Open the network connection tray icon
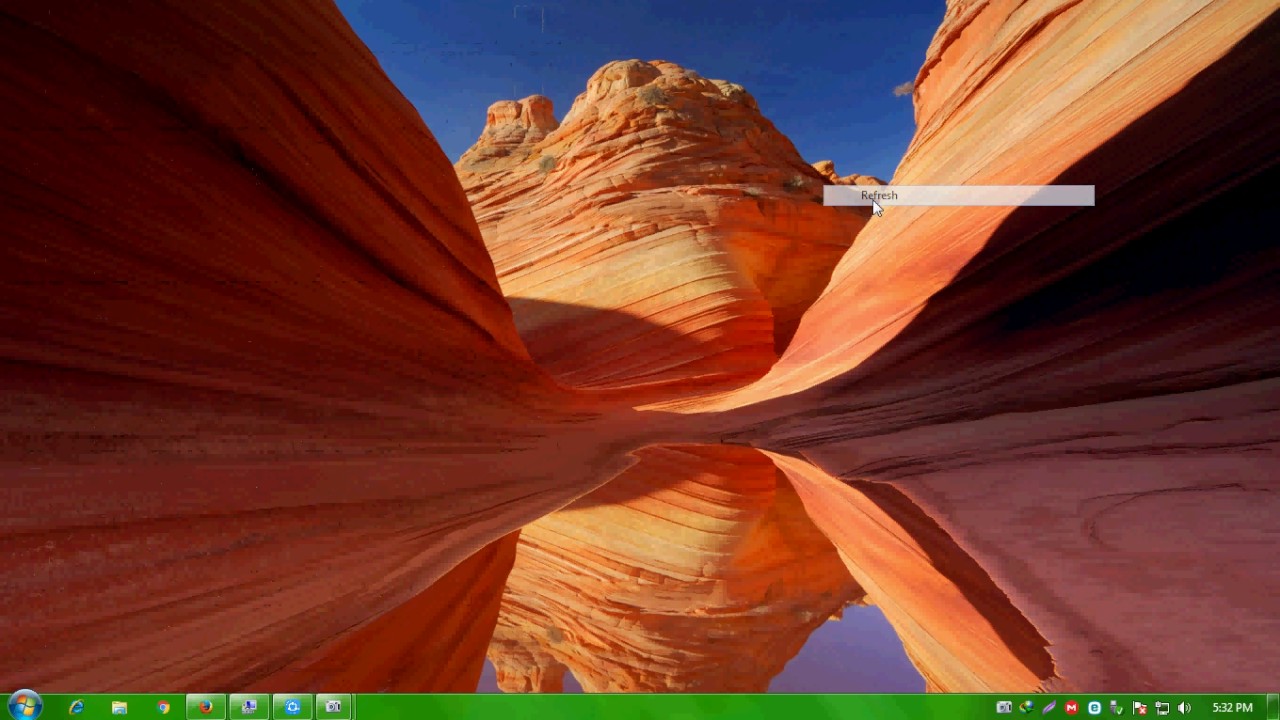 tap(1161, 708)
